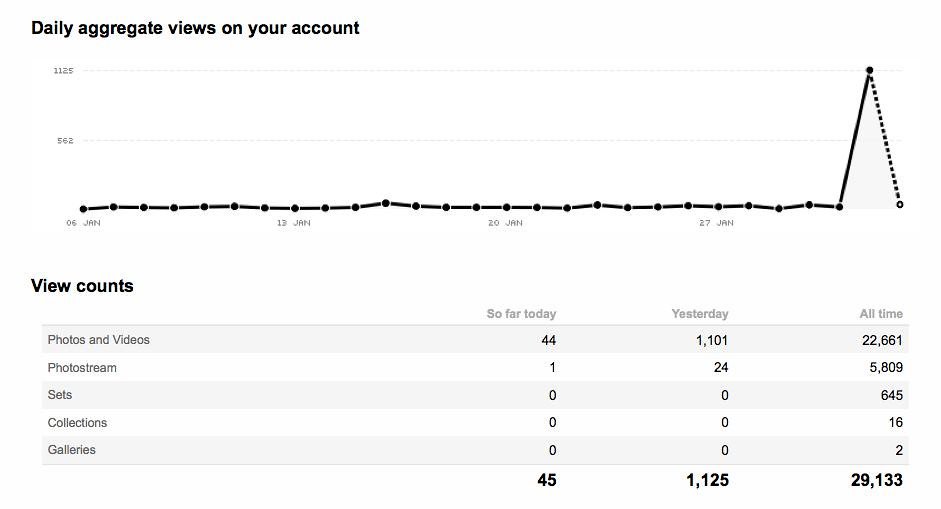Open the Galleries row label
Viewport: 941px width, 509px height.
click(72, 450)
